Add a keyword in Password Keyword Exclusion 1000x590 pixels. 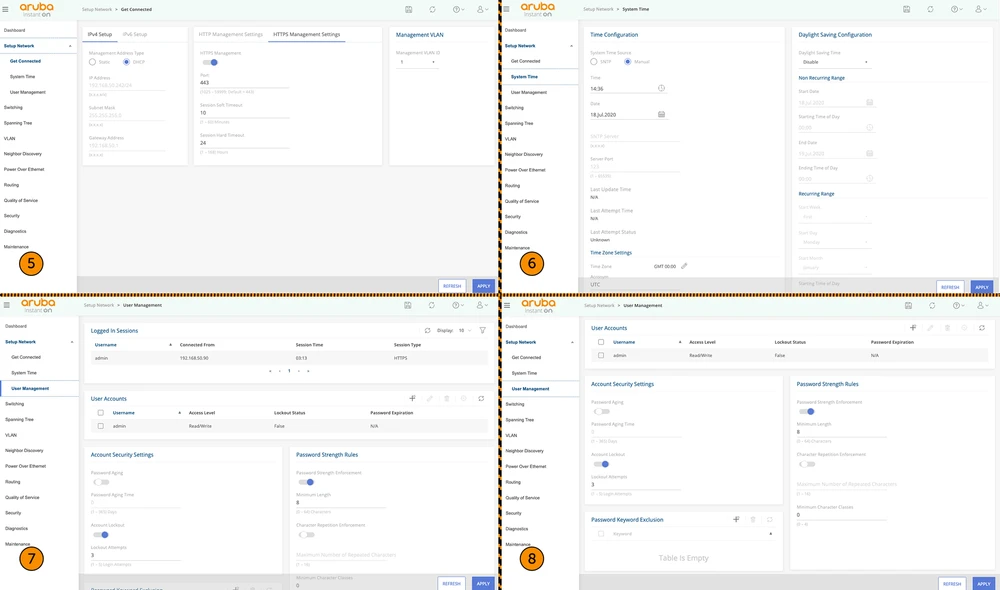[x=736, y=519]
